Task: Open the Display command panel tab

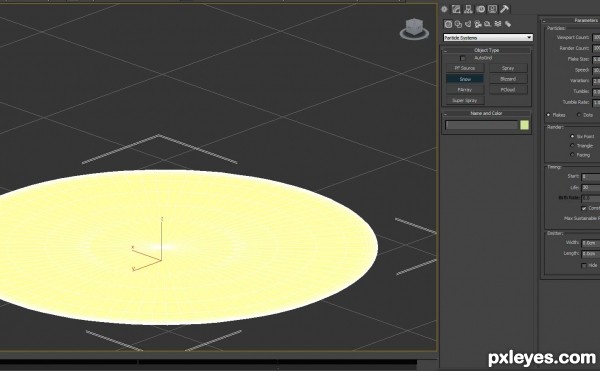Action: [492, 9]
